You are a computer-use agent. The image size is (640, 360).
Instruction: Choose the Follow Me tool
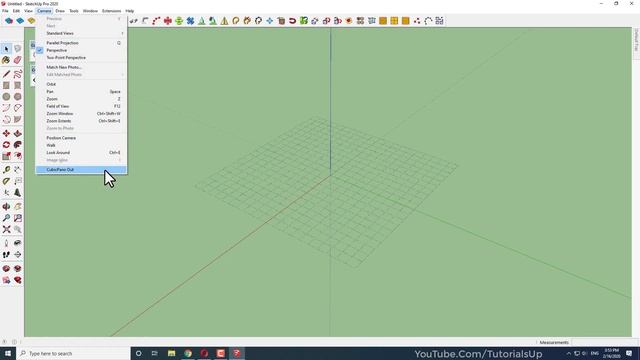pos(18,145)
